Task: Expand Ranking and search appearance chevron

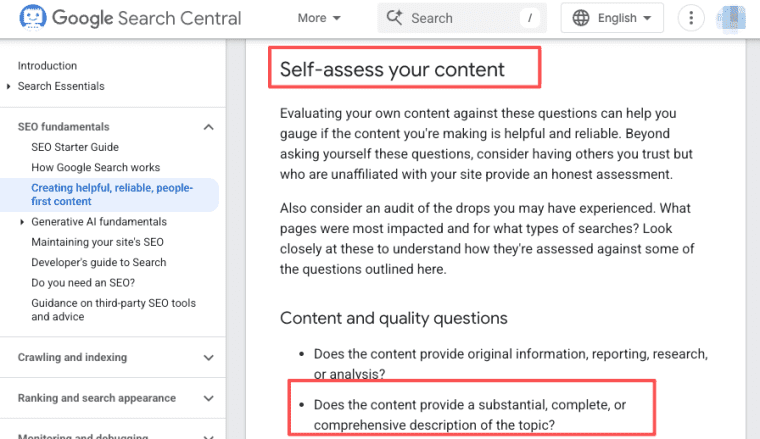Action: click(208, 398)
